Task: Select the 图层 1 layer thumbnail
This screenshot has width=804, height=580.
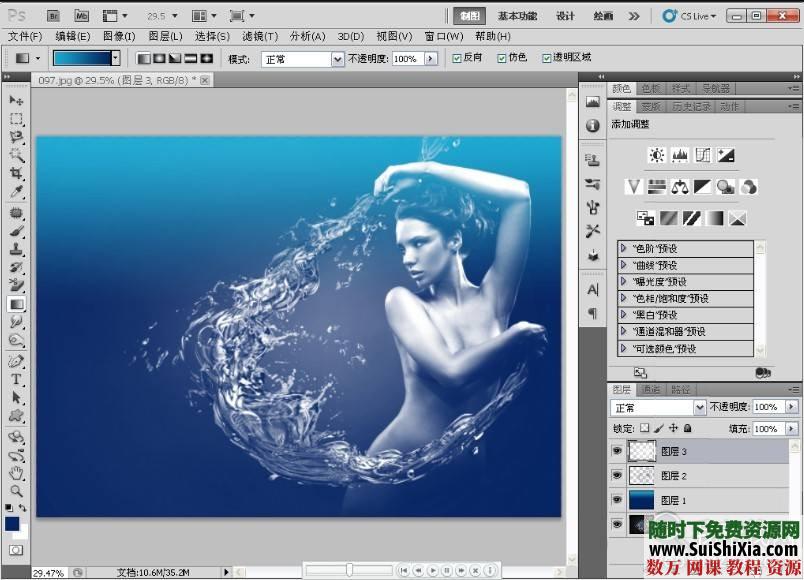Action: [x=641, y=500]
